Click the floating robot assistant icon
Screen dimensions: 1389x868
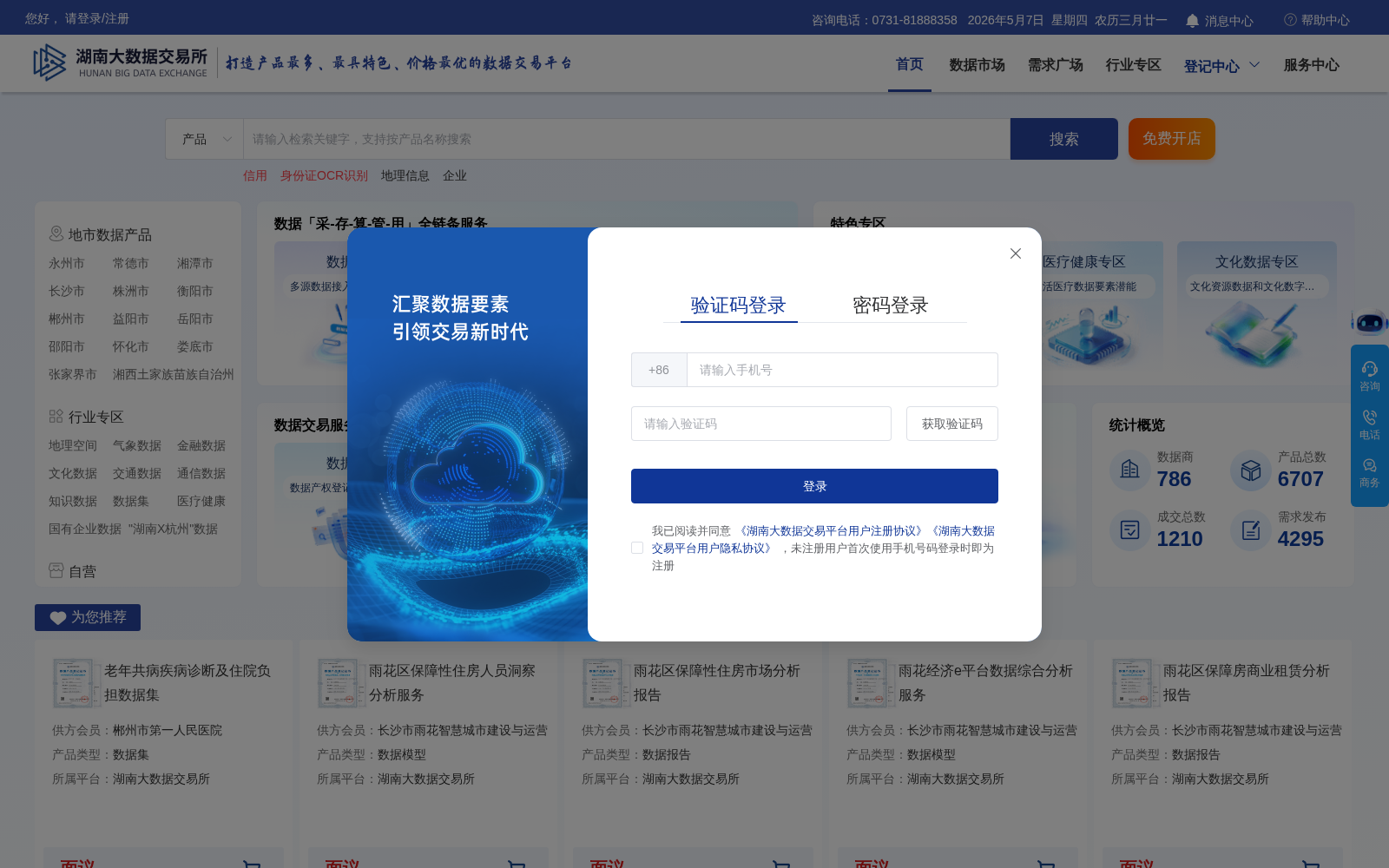click(1369, 323)
